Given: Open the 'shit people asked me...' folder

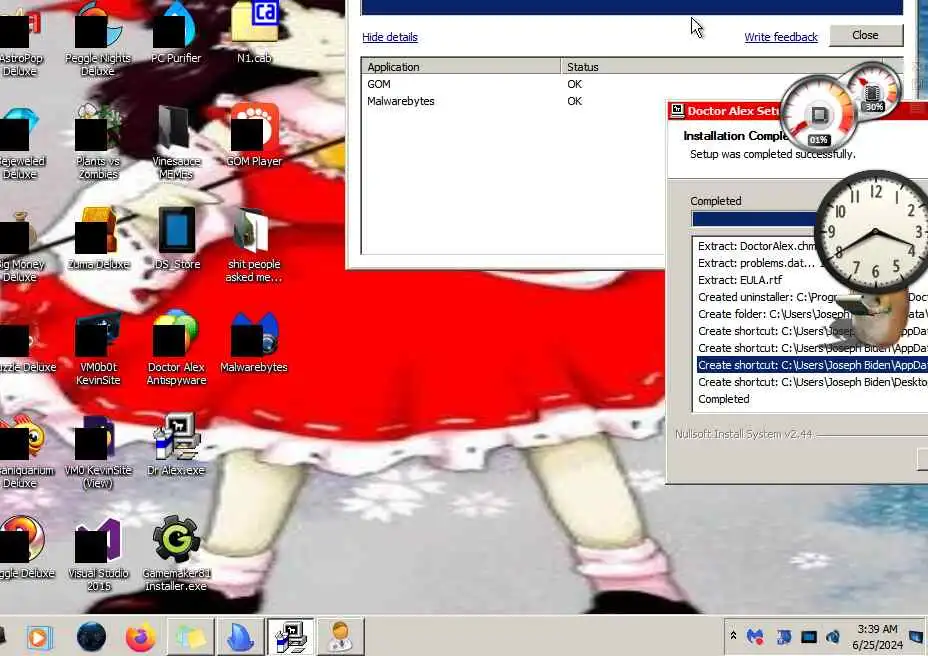Looking at the screenshot, I should (254, 245).
